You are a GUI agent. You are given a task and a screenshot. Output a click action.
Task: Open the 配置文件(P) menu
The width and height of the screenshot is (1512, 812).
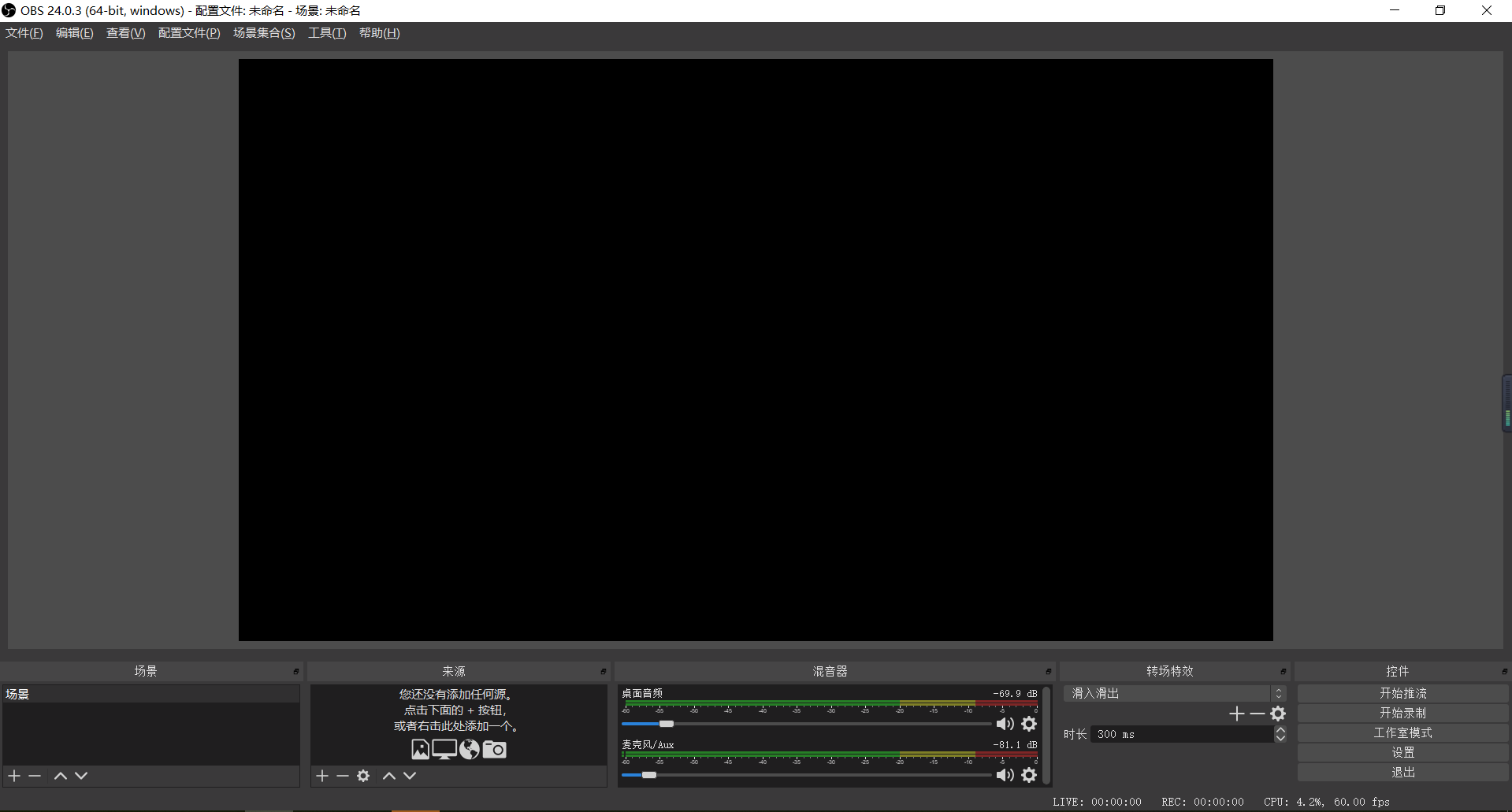tap(189, 33)
